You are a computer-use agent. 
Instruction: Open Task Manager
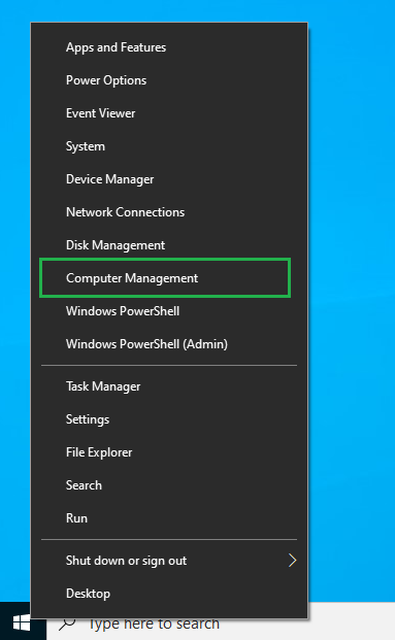pos(169,386)
